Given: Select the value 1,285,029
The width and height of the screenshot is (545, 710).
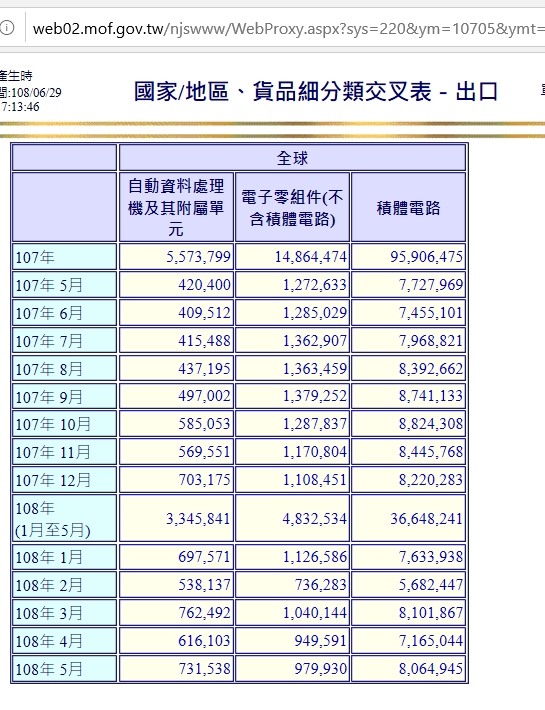Looking at the screenshot, I should click(315, 312).
